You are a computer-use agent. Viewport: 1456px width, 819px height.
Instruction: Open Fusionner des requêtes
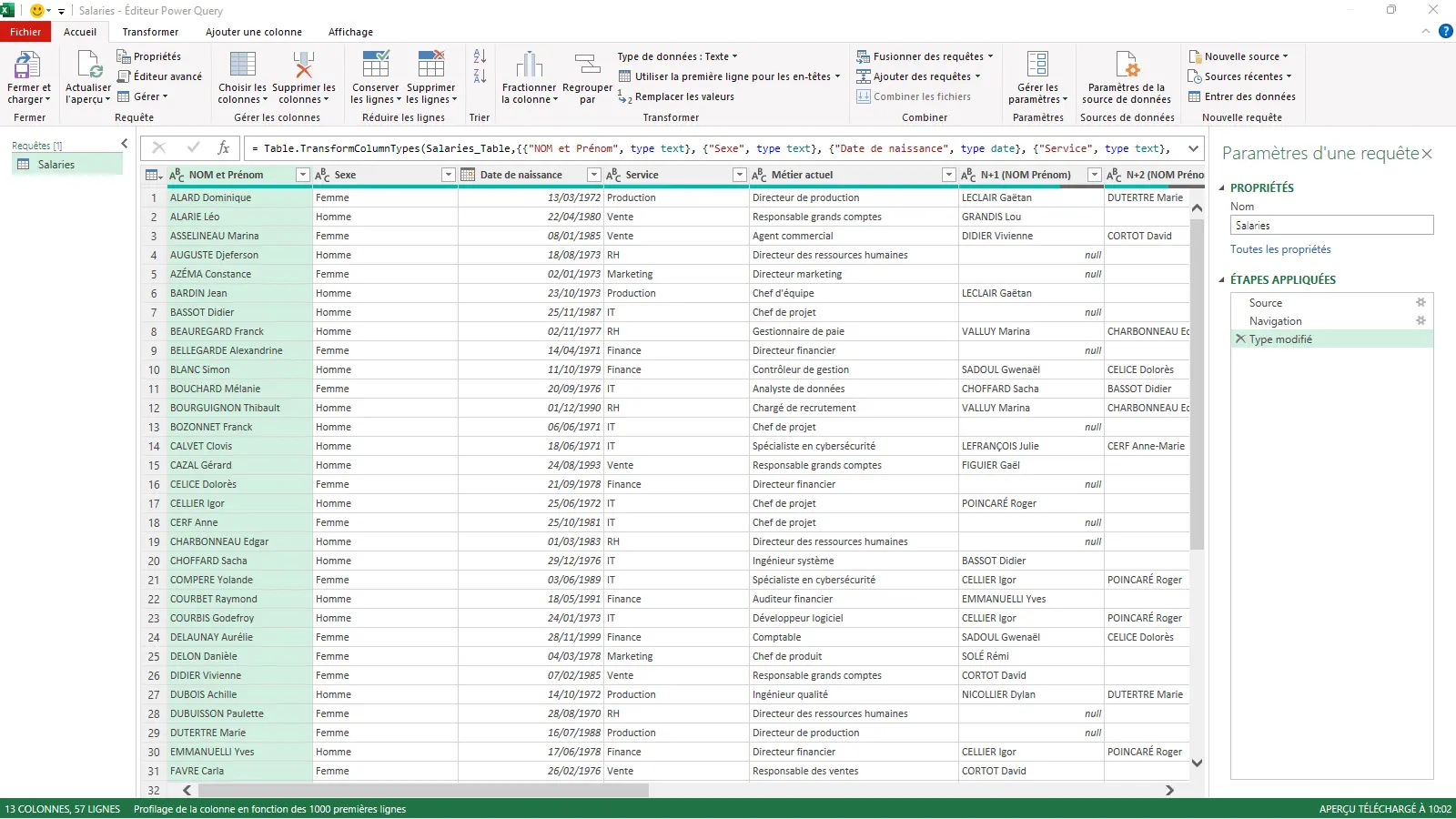[x=925, y=56]
